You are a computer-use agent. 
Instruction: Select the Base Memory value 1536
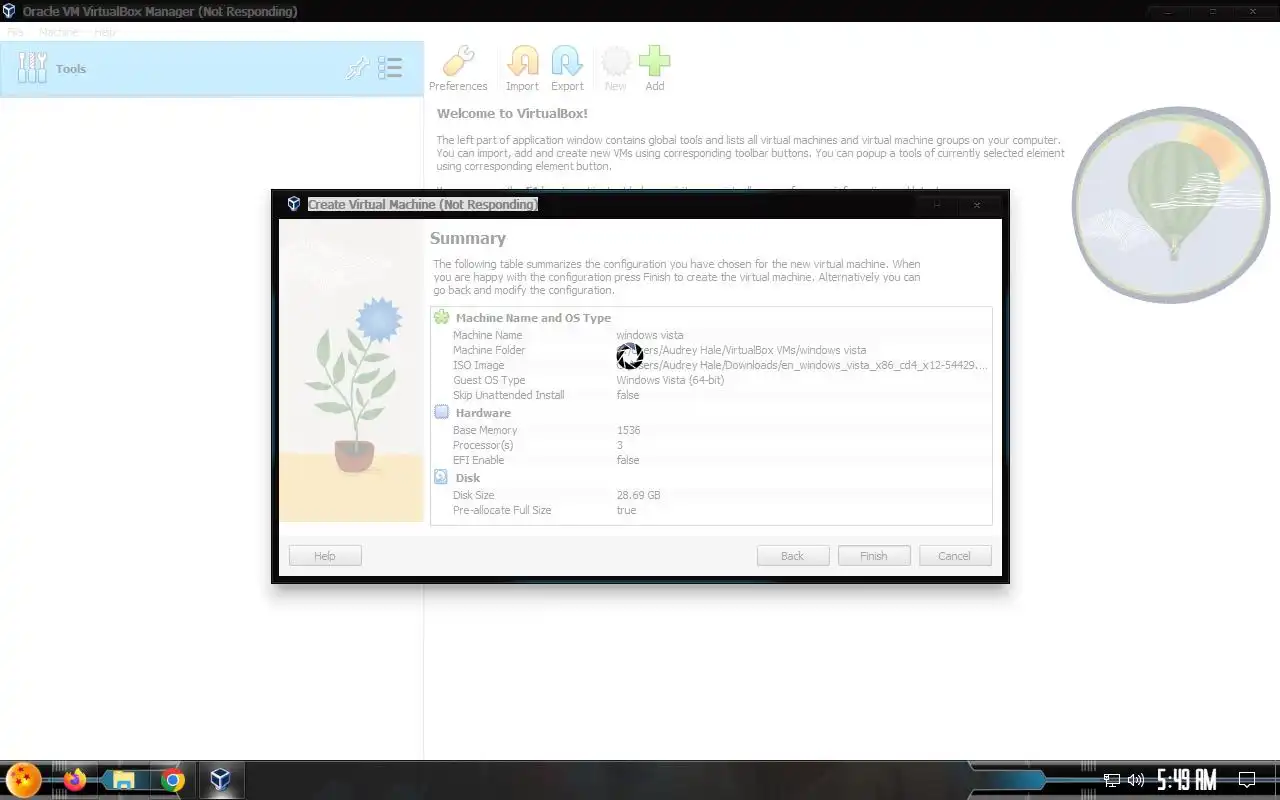628,430
